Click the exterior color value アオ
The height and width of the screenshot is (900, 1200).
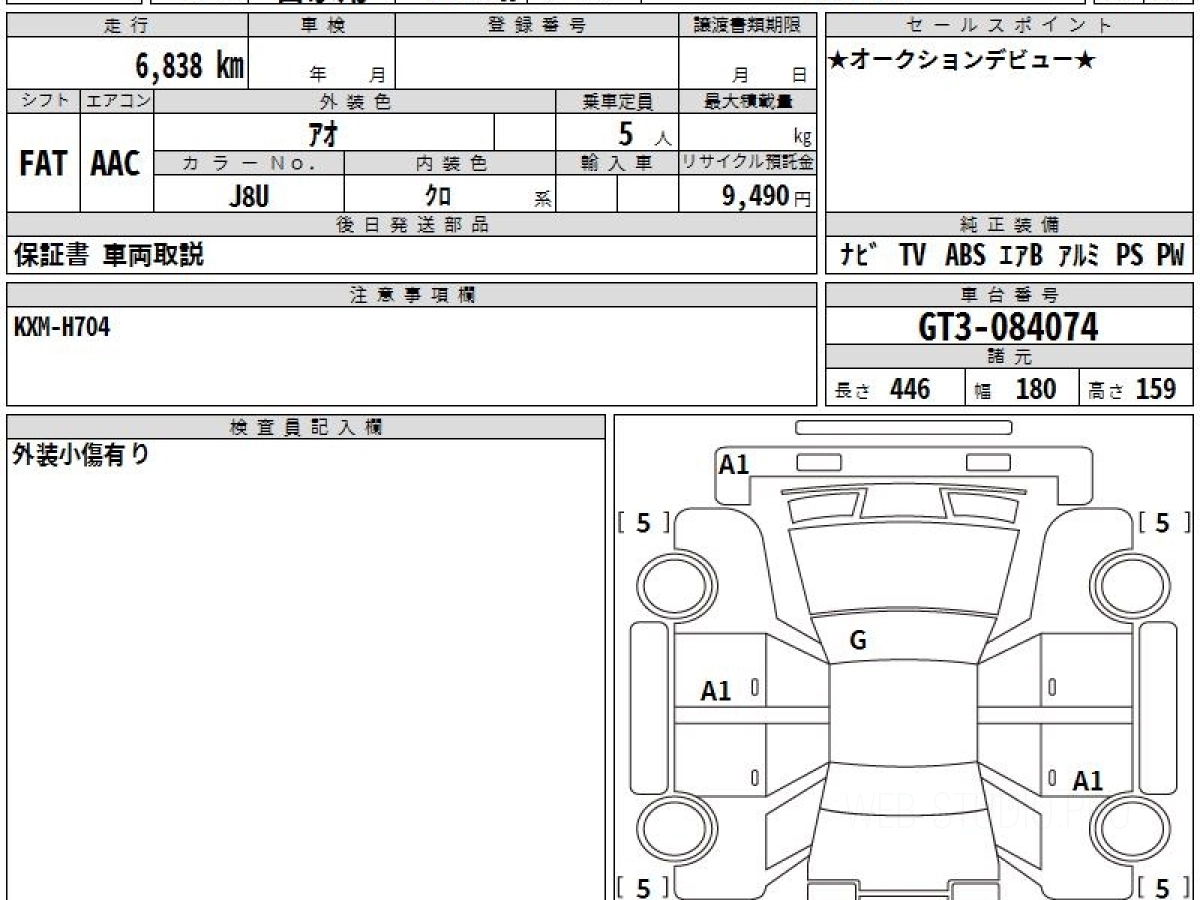[324, 134]
